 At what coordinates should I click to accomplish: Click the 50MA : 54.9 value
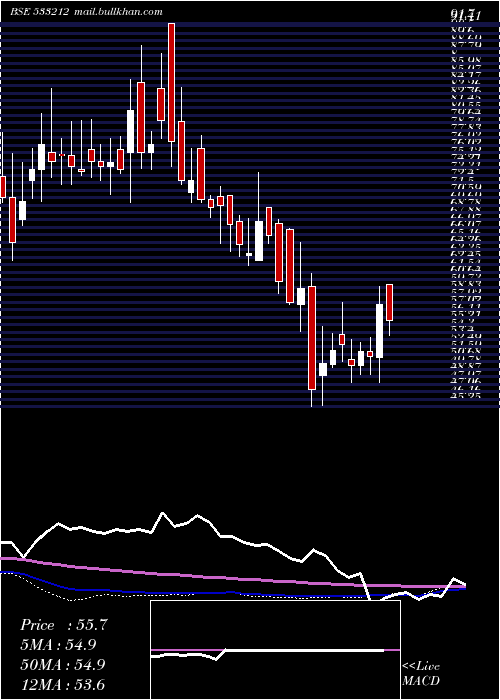pyautogui.click(x=63, y=665)
